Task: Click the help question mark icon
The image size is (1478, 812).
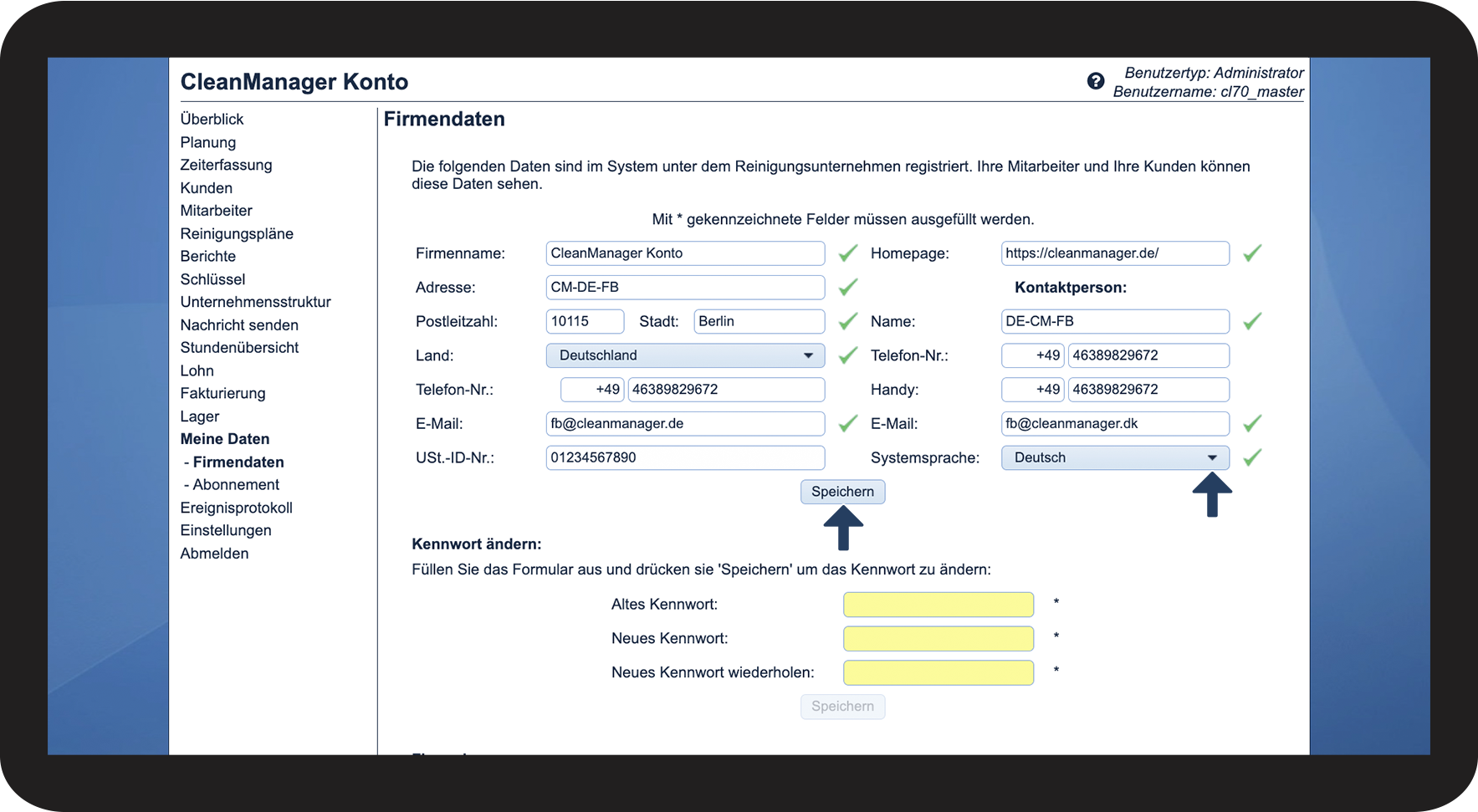Action: pos(1095,81)
